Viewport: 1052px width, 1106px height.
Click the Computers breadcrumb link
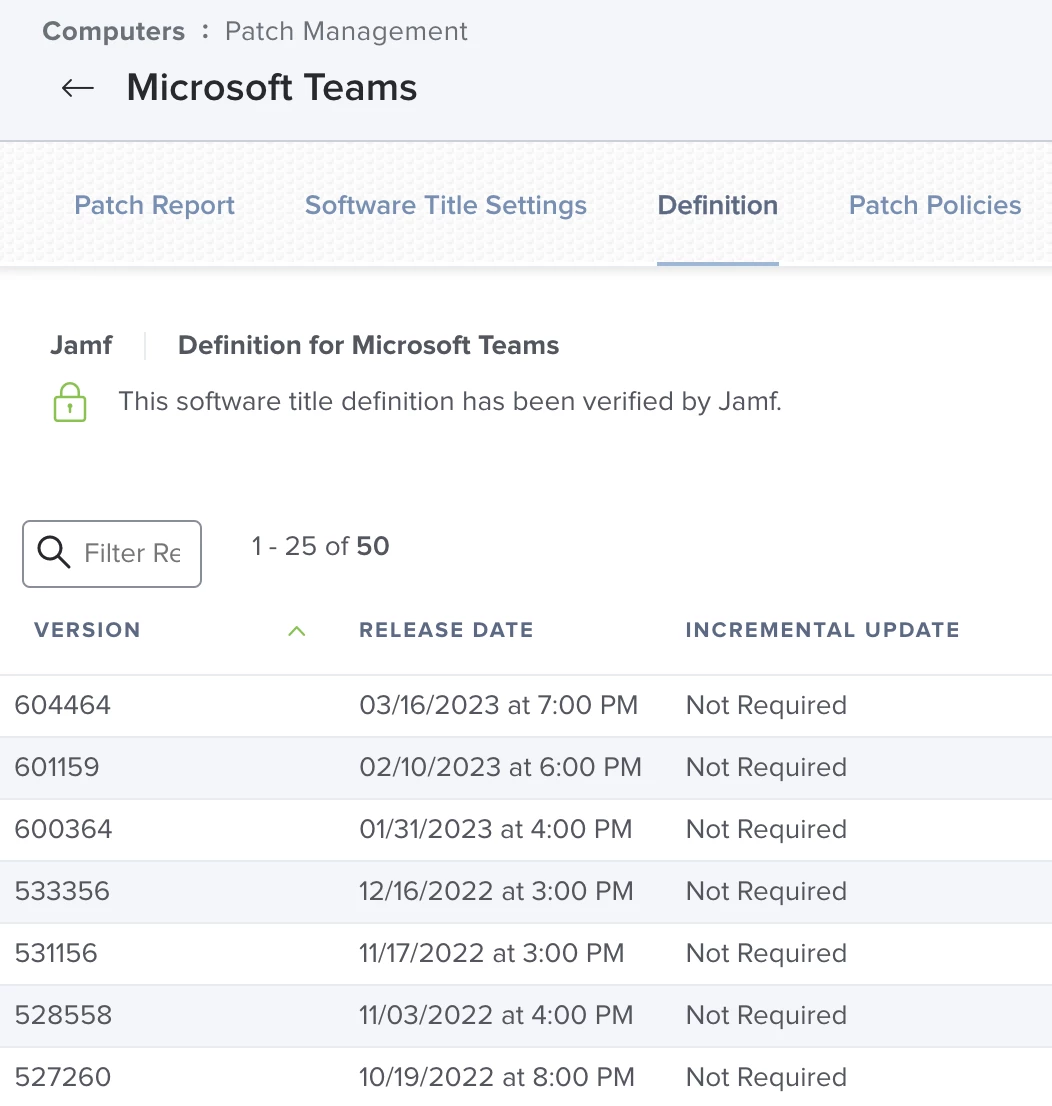(114, 32)
